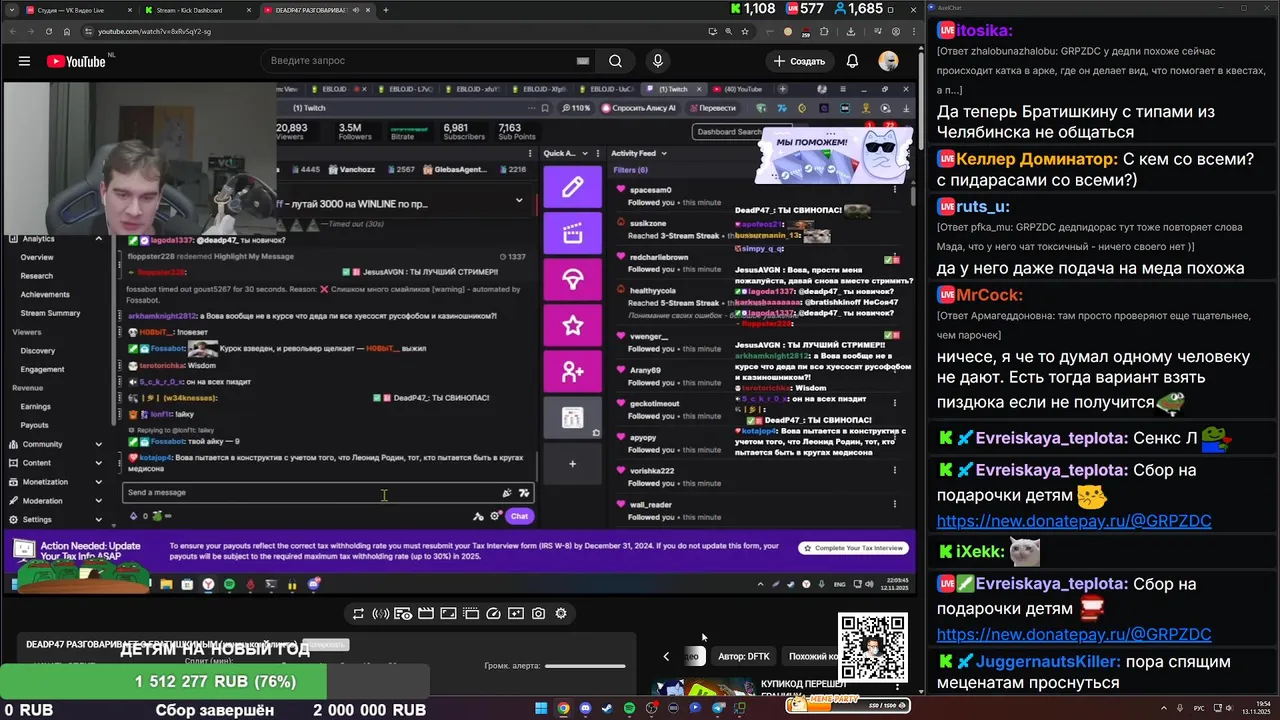The image size is (1280, 720).
Task: Open Earnings under Revenue
Action: coord(36,406)
